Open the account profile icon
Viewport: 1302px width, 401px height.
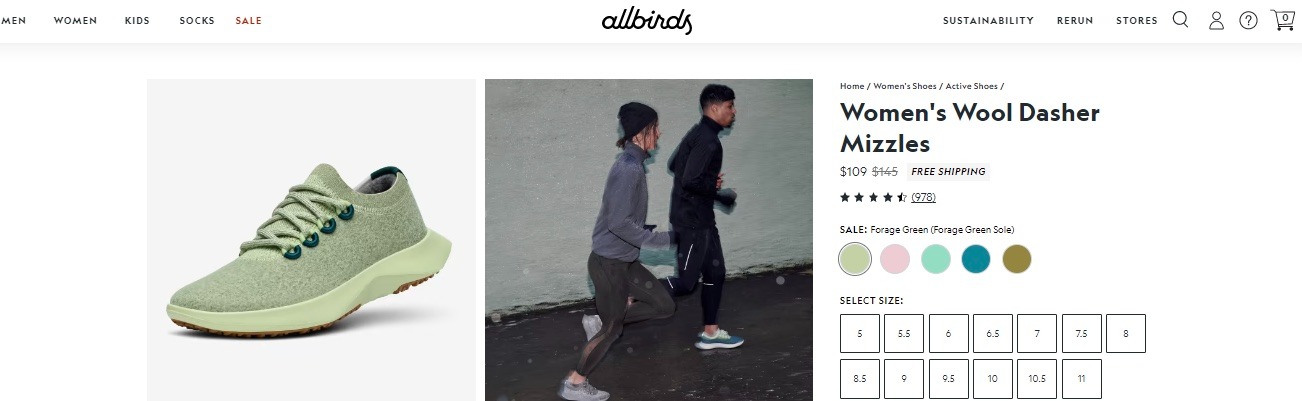point(1216,20)
